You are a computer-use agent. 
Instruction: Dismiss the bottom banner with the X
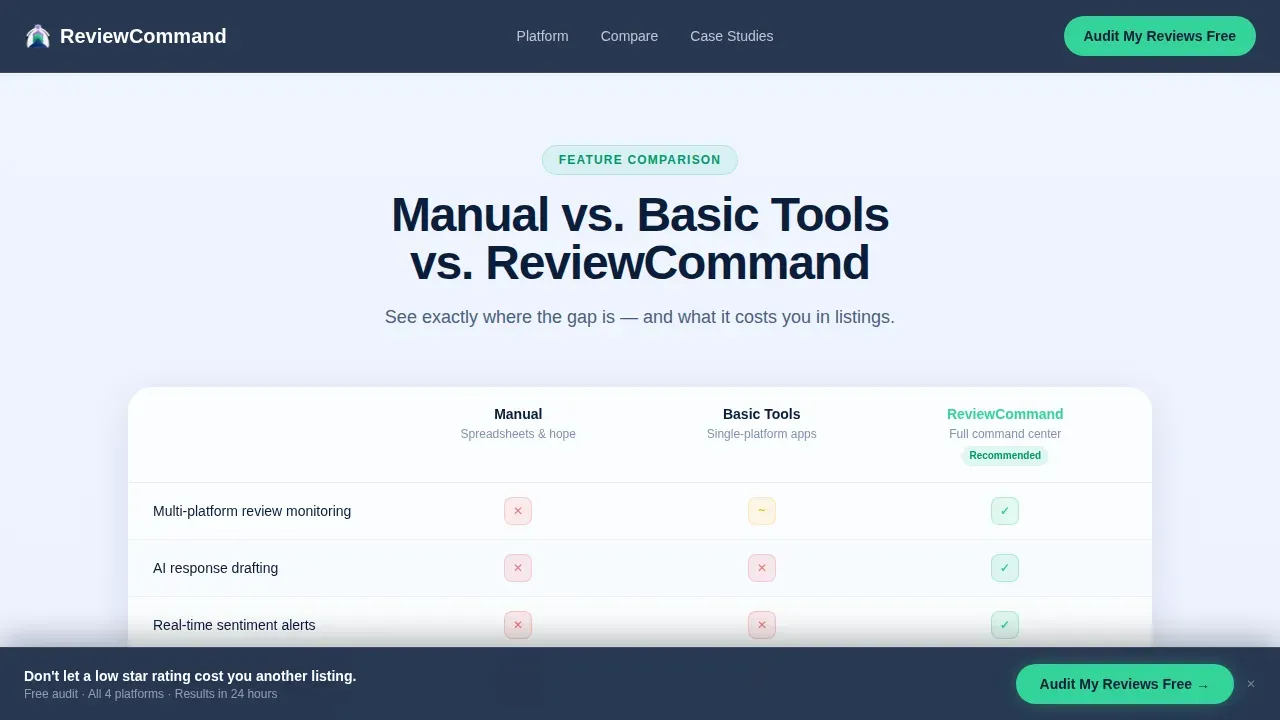[x=1251, y=684]
